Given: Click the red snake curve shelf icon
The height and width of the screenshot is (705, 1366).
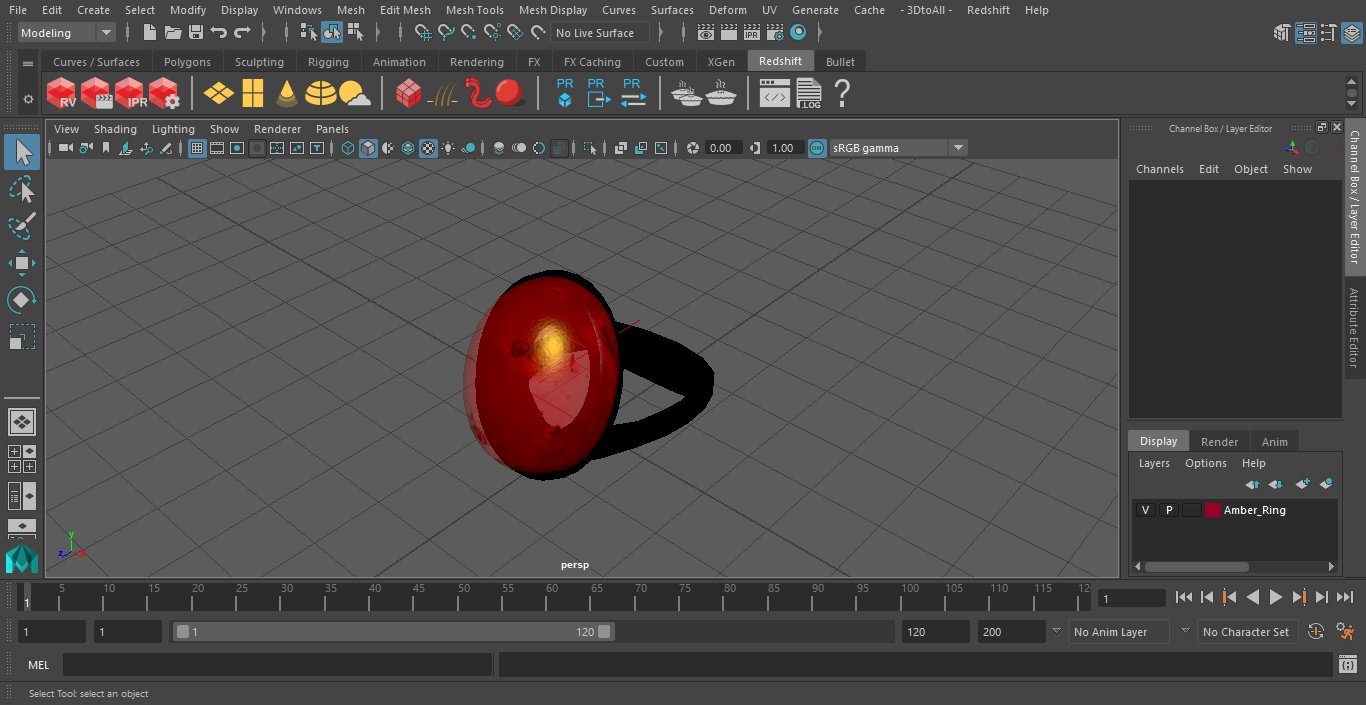Looking at the screenshot, I should (479, 93).
